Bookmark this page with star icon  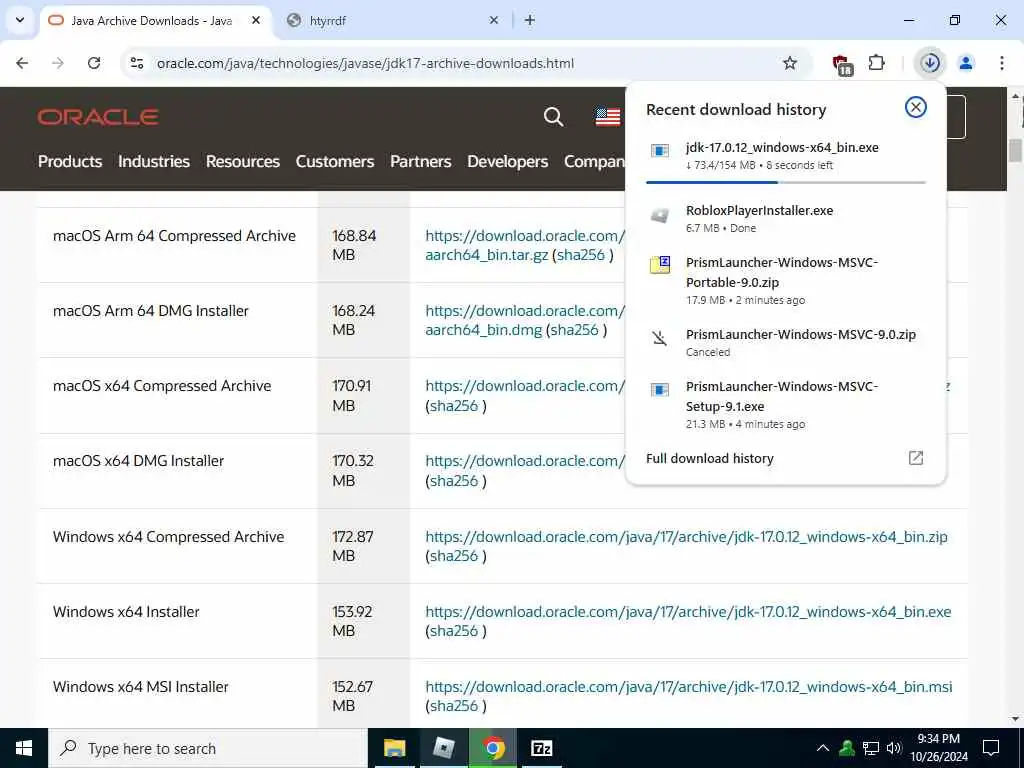(x=790, y=63)
